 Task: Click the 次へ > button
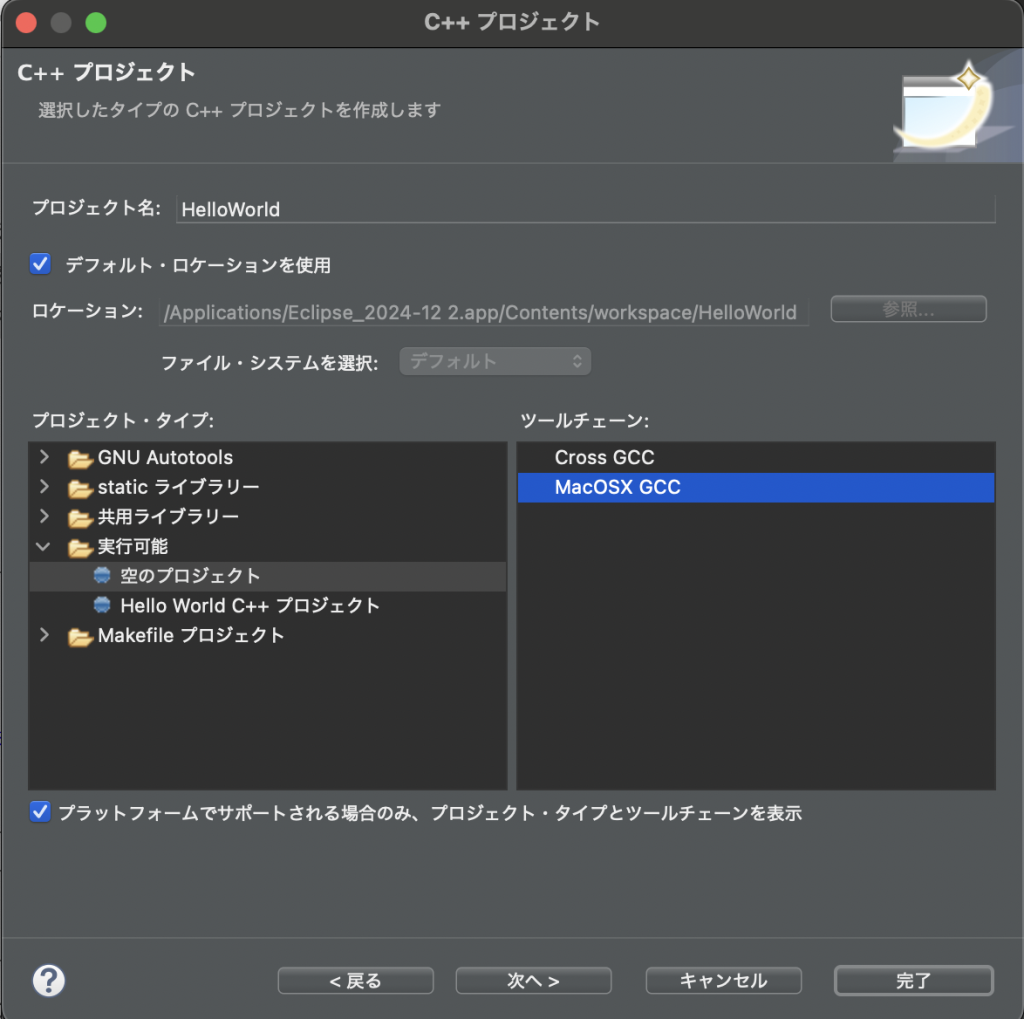(533, 980)
